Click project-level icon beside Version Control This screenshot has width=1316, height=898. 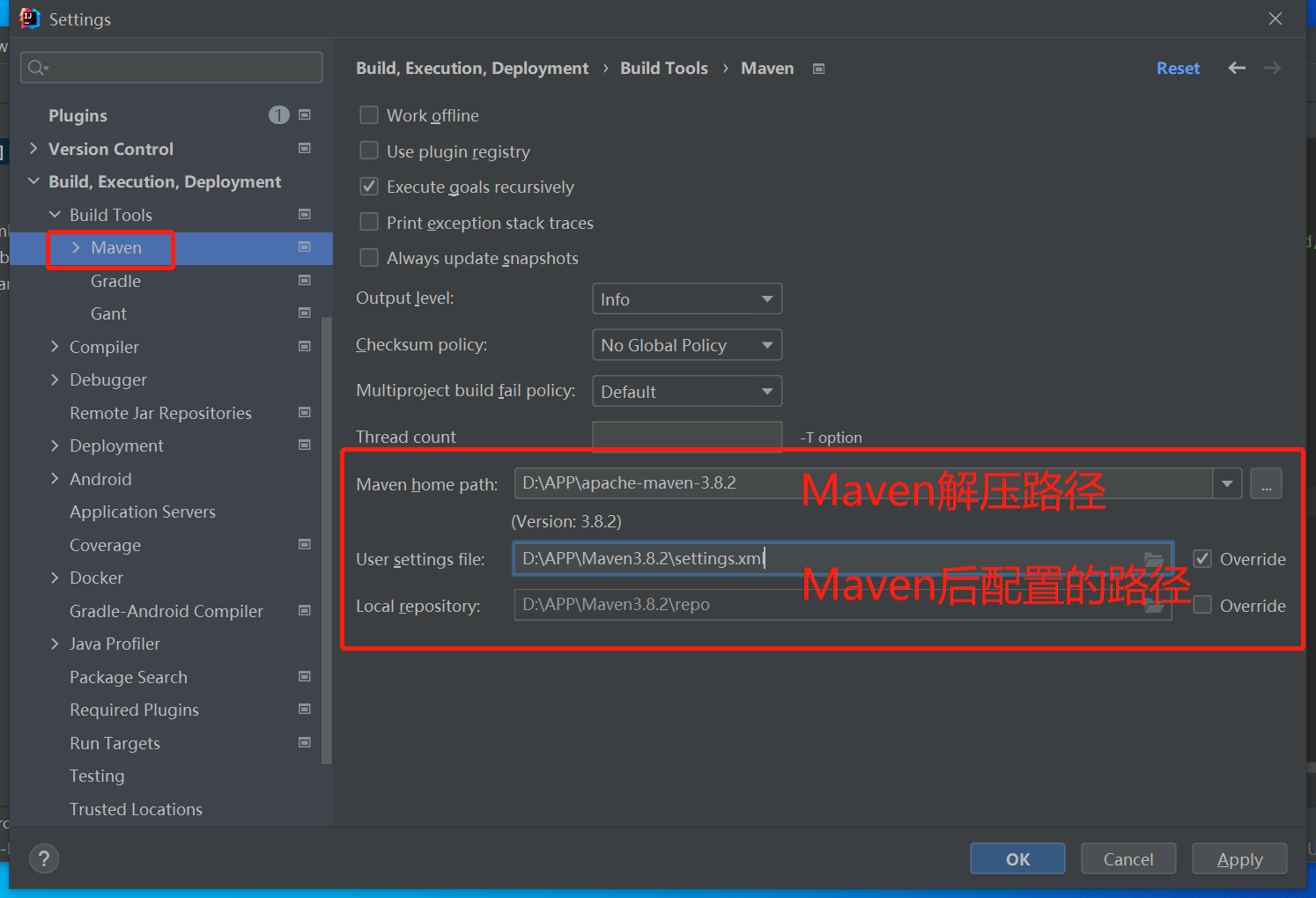pyautogui.click(x=305, y=148)
